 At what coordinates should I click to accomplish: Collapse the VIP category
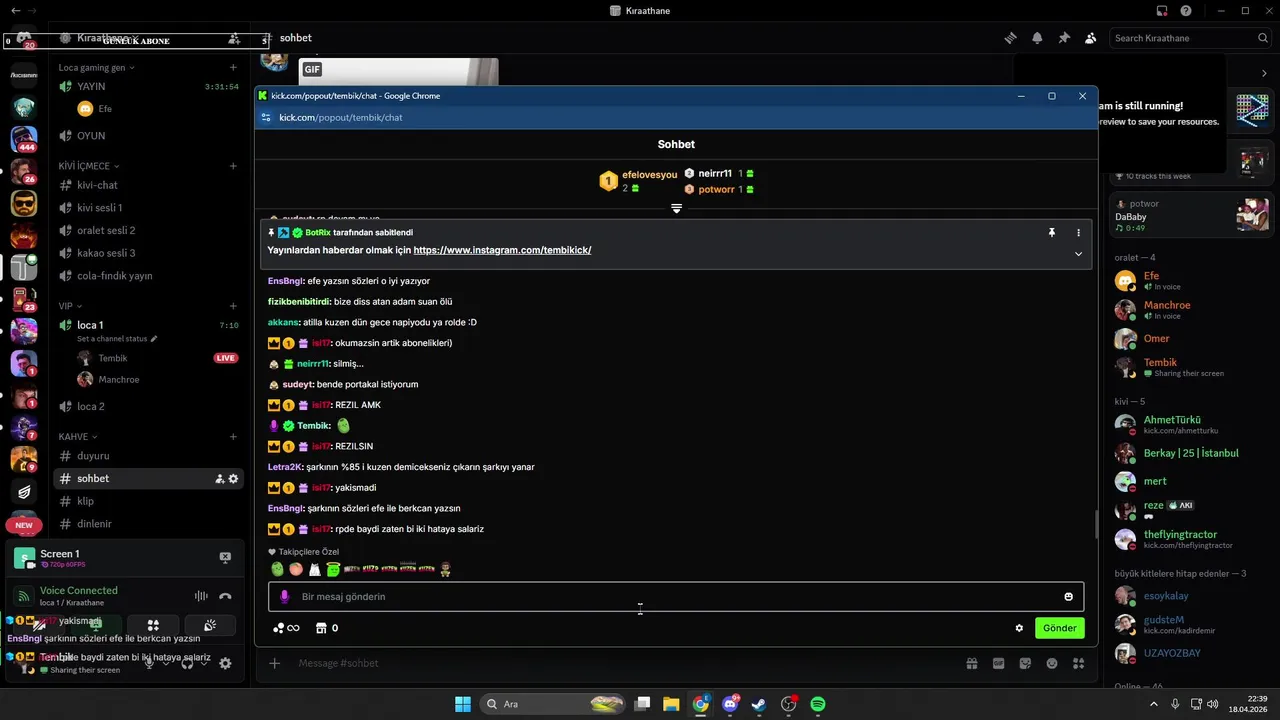(x=70, y=306)
